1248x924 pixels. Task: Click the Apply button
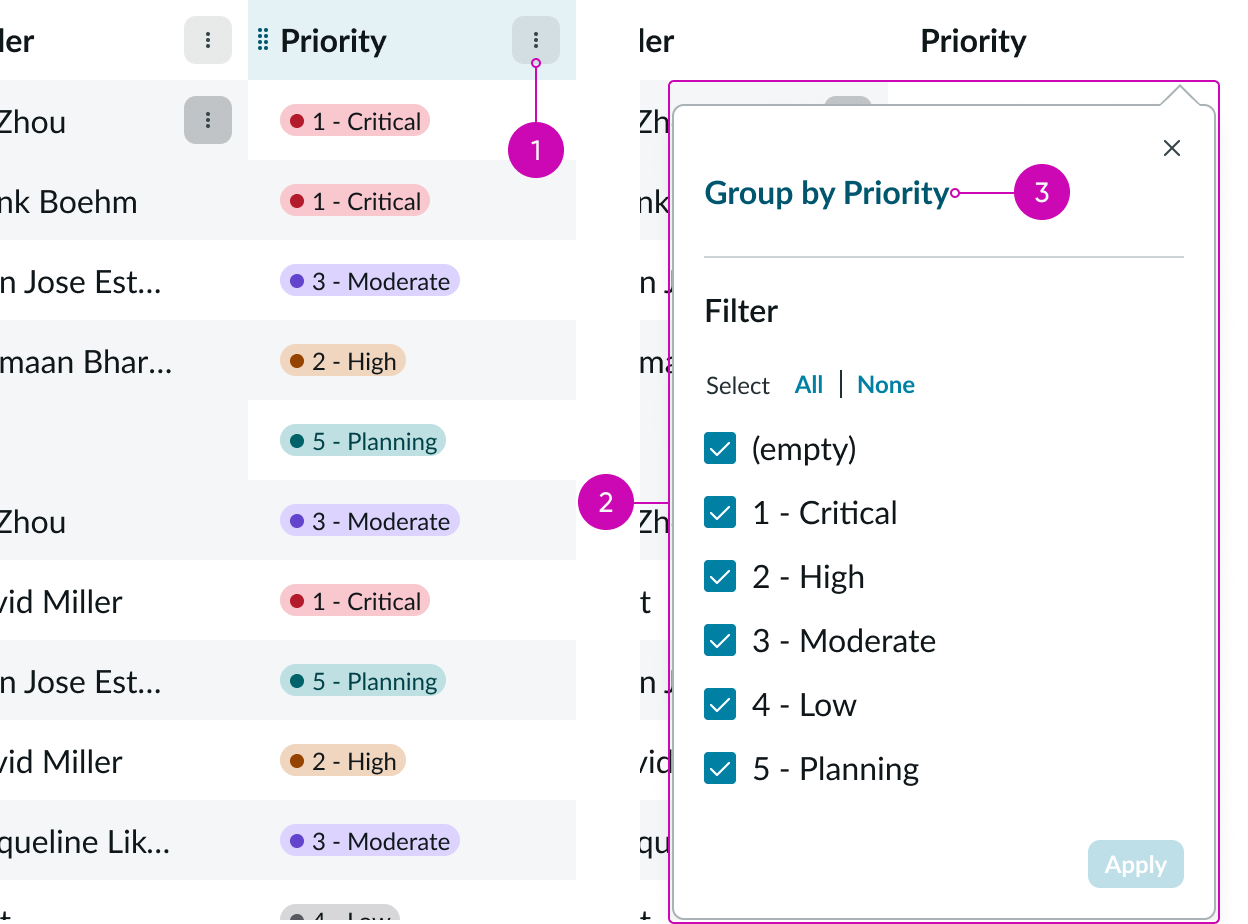1135,864
